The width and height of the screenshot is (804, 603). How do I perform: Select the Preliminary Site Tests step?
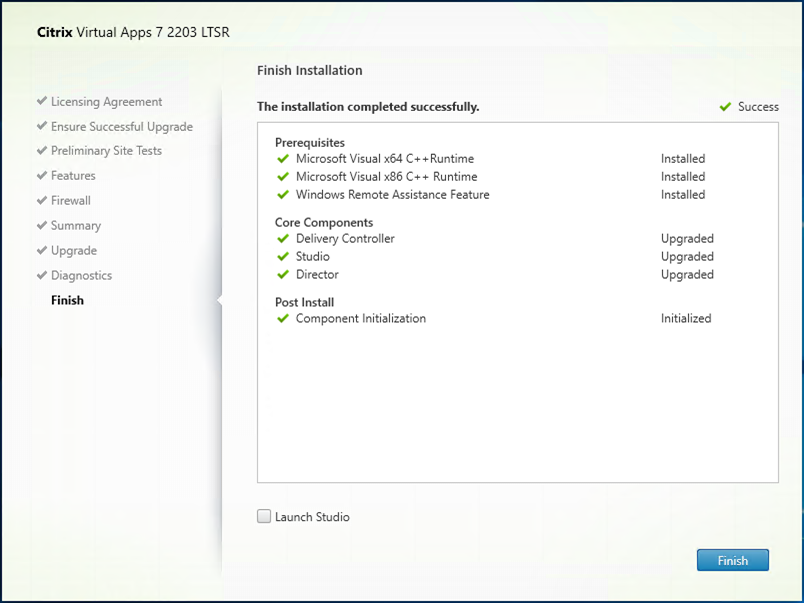click(106, 151)
